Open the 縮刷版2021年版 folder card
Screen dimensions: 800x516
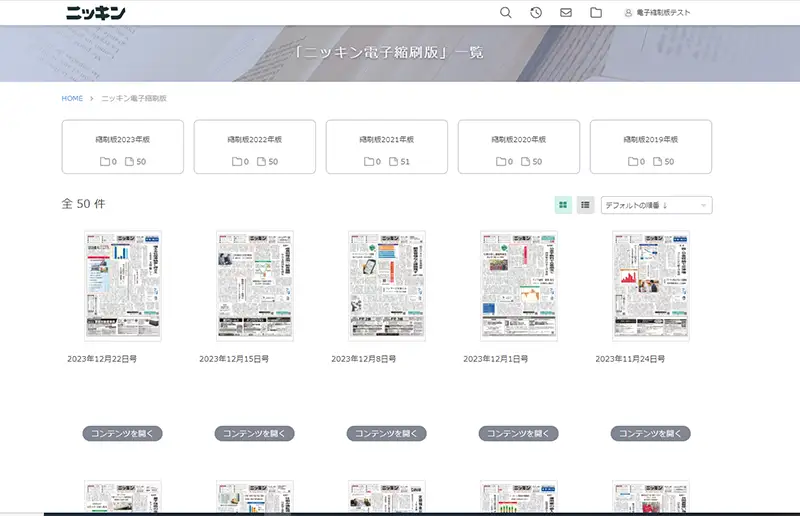[x=387, y=147]
